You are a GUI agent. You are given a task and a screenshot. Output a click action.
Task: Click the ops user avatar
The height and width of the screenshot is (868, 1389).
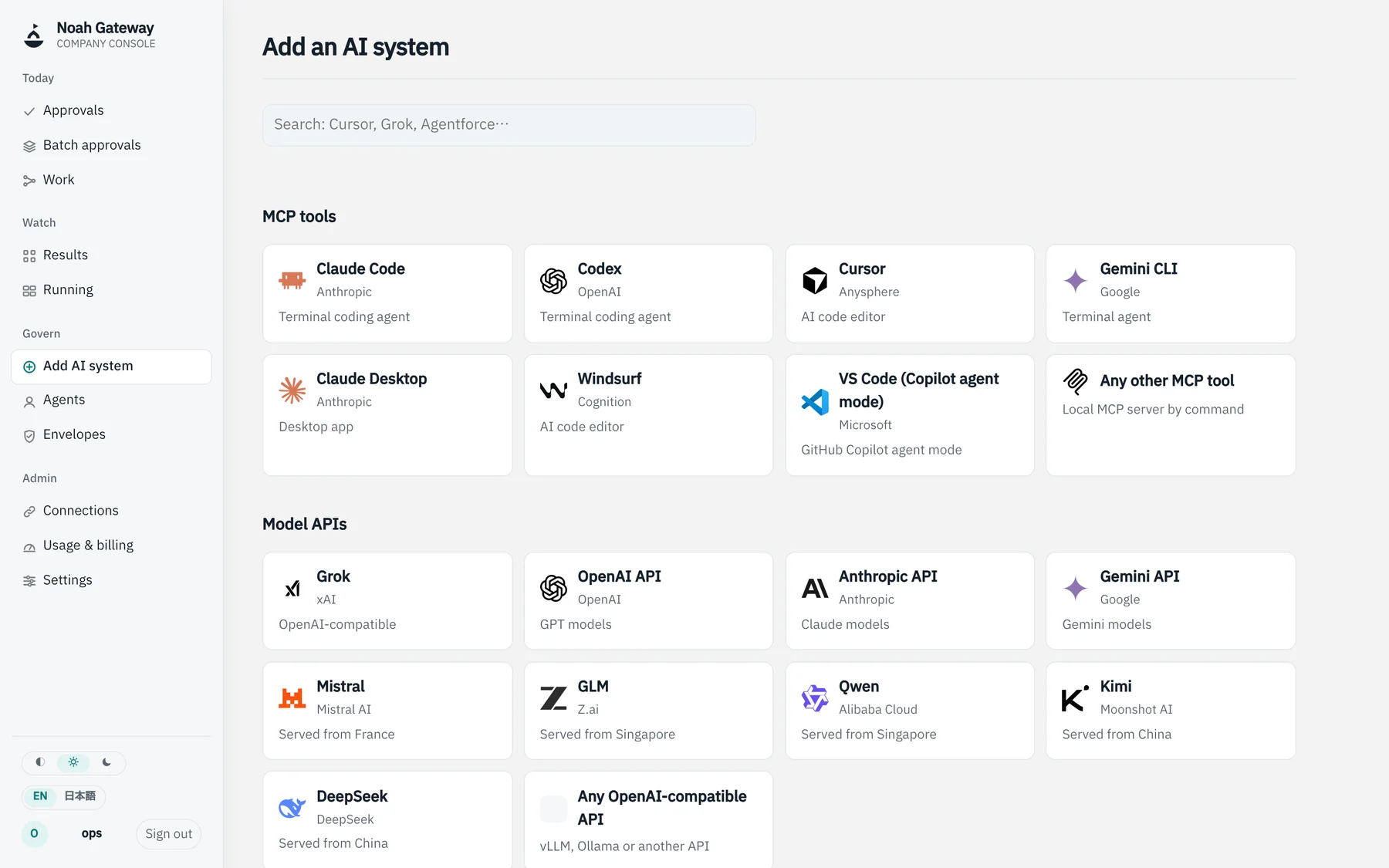click(34, 834)
